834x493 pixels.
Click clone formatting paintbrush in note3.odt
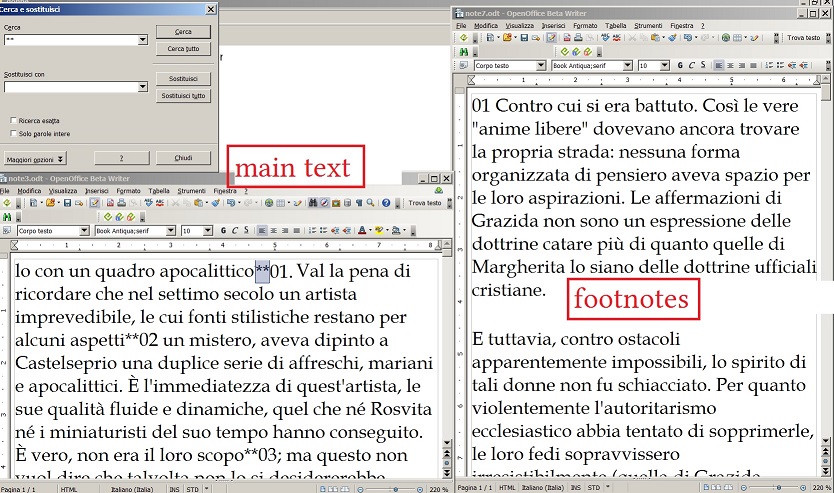pyautogui.click(x=215, y=203)
